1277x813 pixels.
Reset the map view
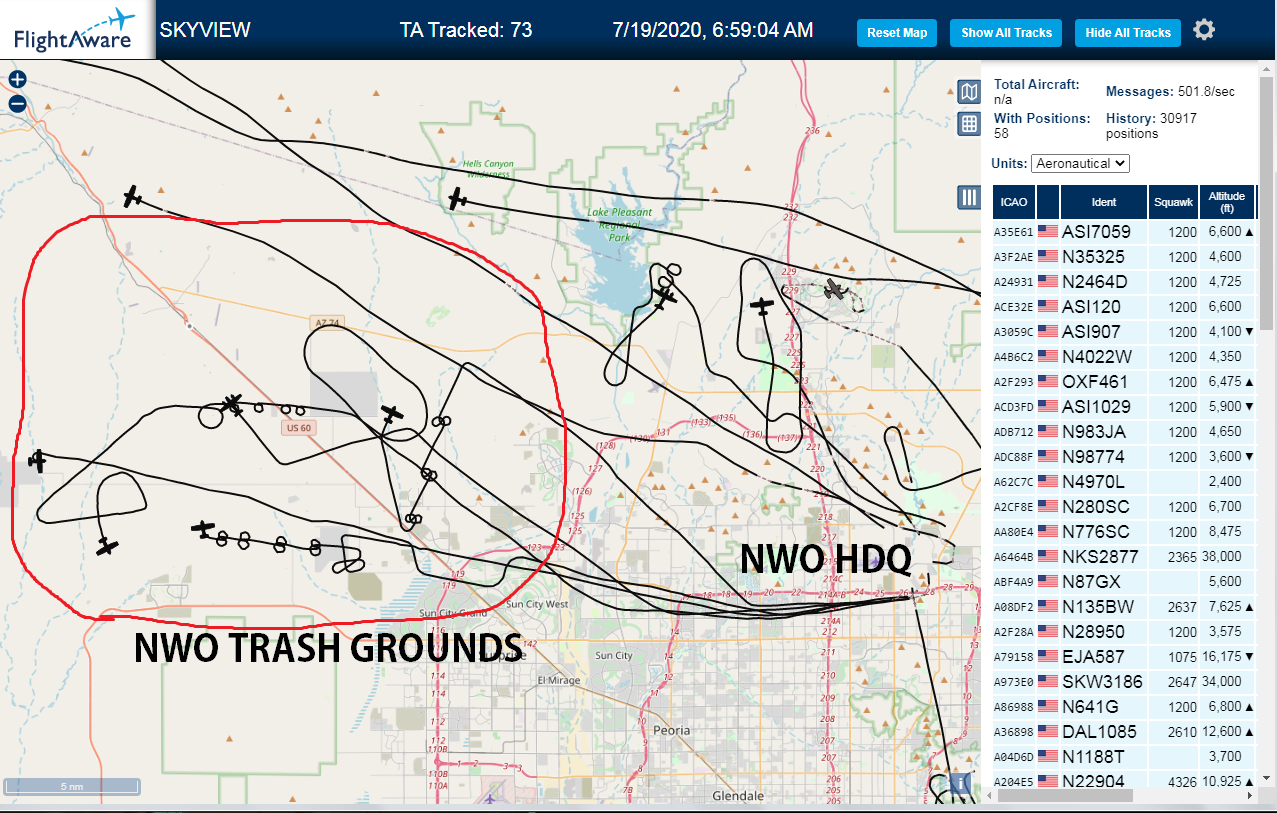(897, 33)
